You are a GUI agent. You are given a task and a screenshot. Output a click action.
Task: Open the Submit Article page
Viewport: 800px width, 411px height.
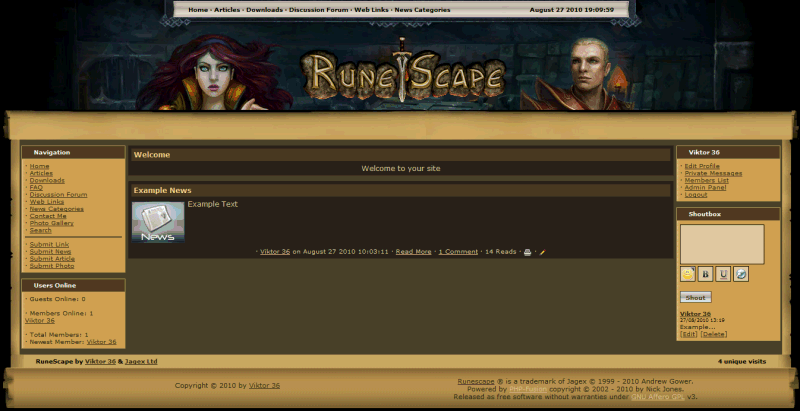pyautogui.click(x=52, y=259)
